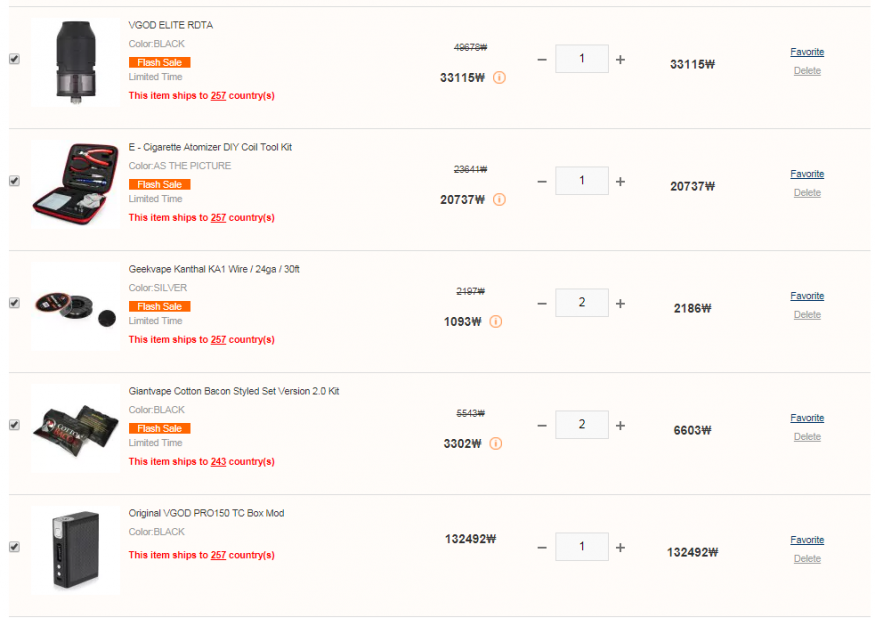The width and height of the screenshot is (875, 618).
Task: Click quantity field for Coil Tool Kit
Action: coord(582,182)
